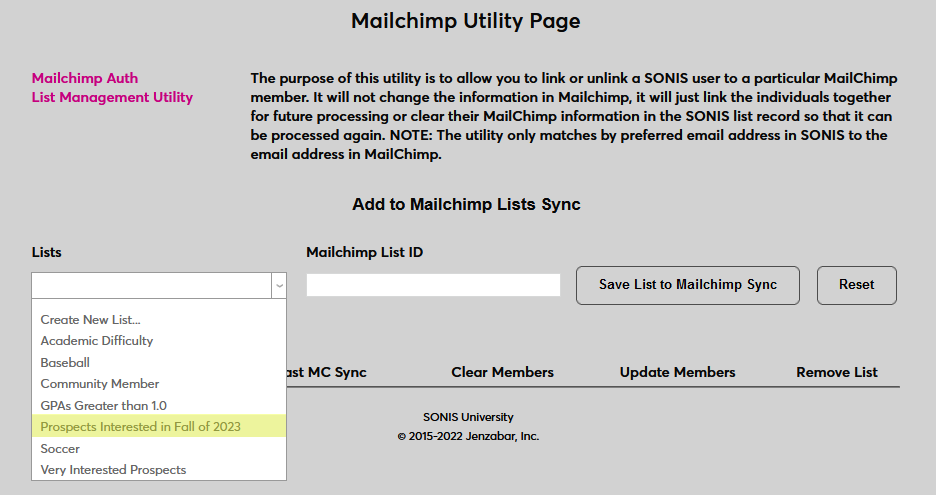
Task: Click the Remove List column header
Action: (x=836, y=373)
